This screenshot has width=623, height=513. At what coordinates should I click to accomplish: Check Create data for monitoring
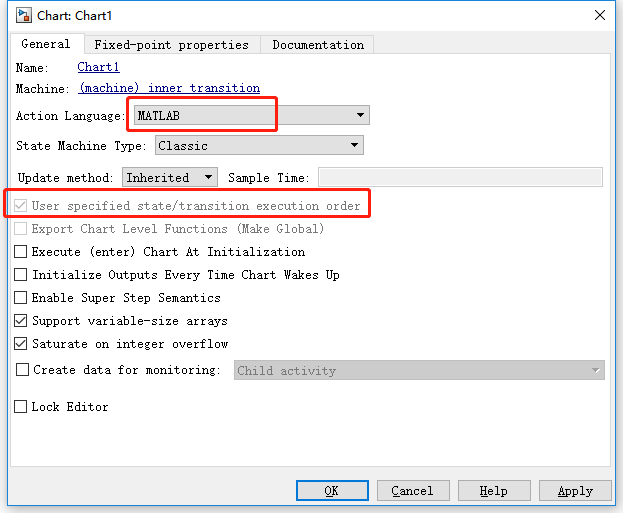(x=22, y=370)
